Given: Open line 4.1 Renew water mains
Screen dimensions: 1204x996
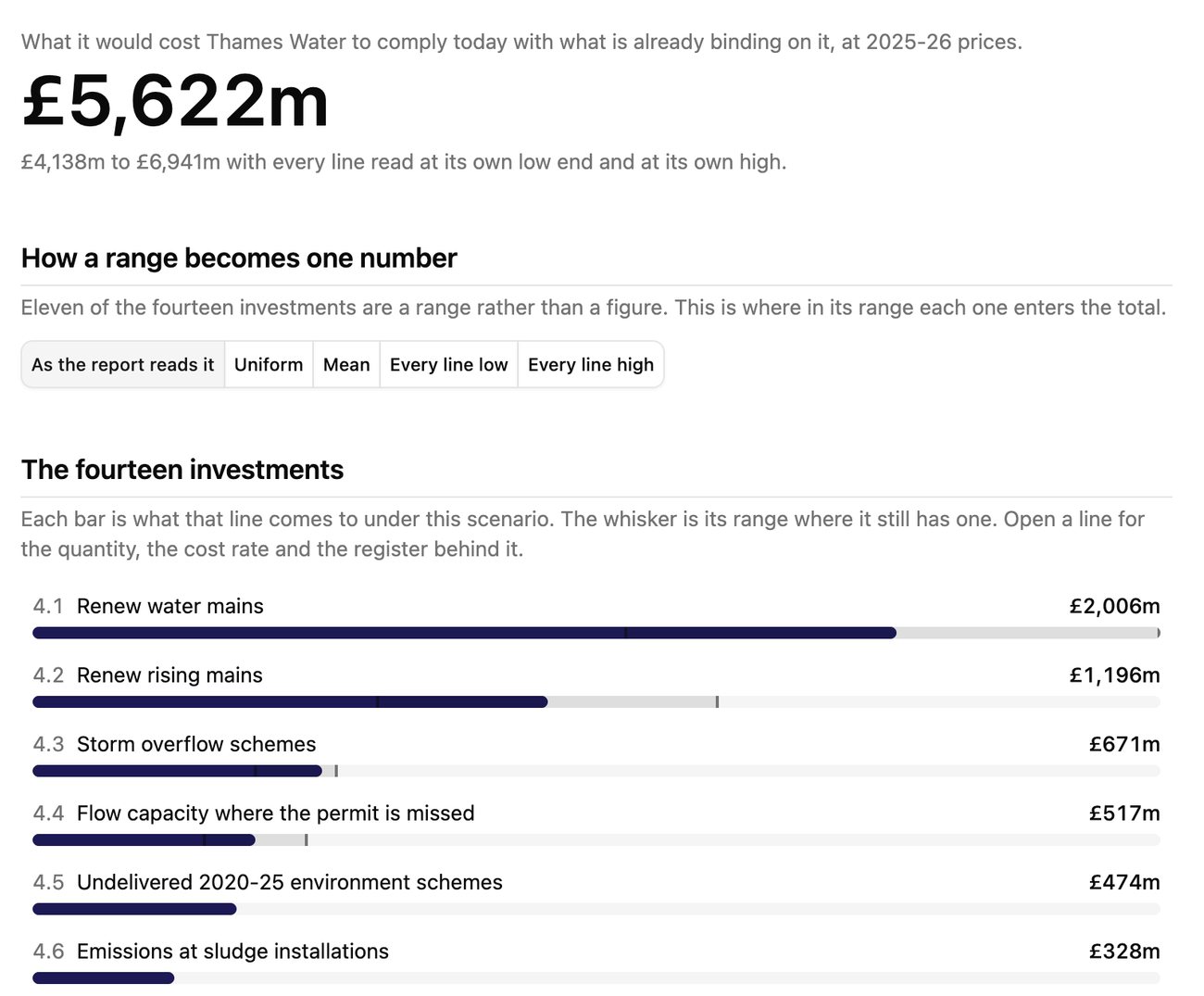Looking at the screenshot, I should pos(596,618).
